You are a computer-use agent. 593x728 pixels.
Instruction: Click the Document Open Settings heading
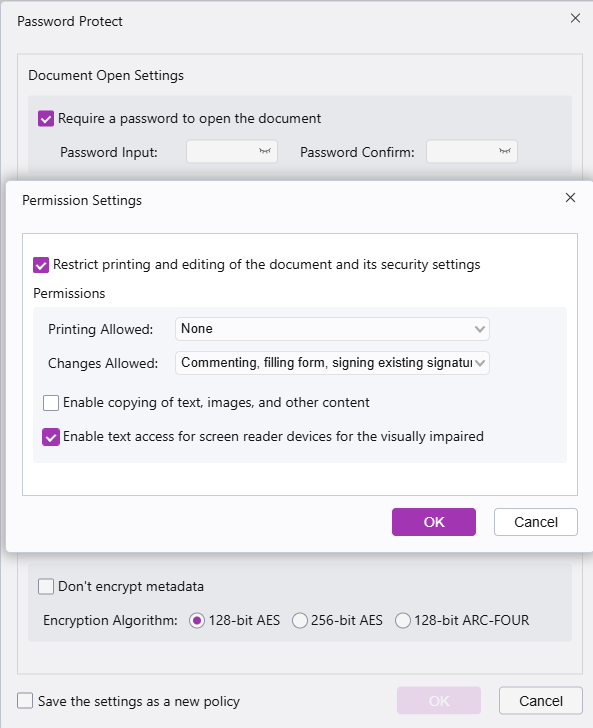tap(106, 75)
